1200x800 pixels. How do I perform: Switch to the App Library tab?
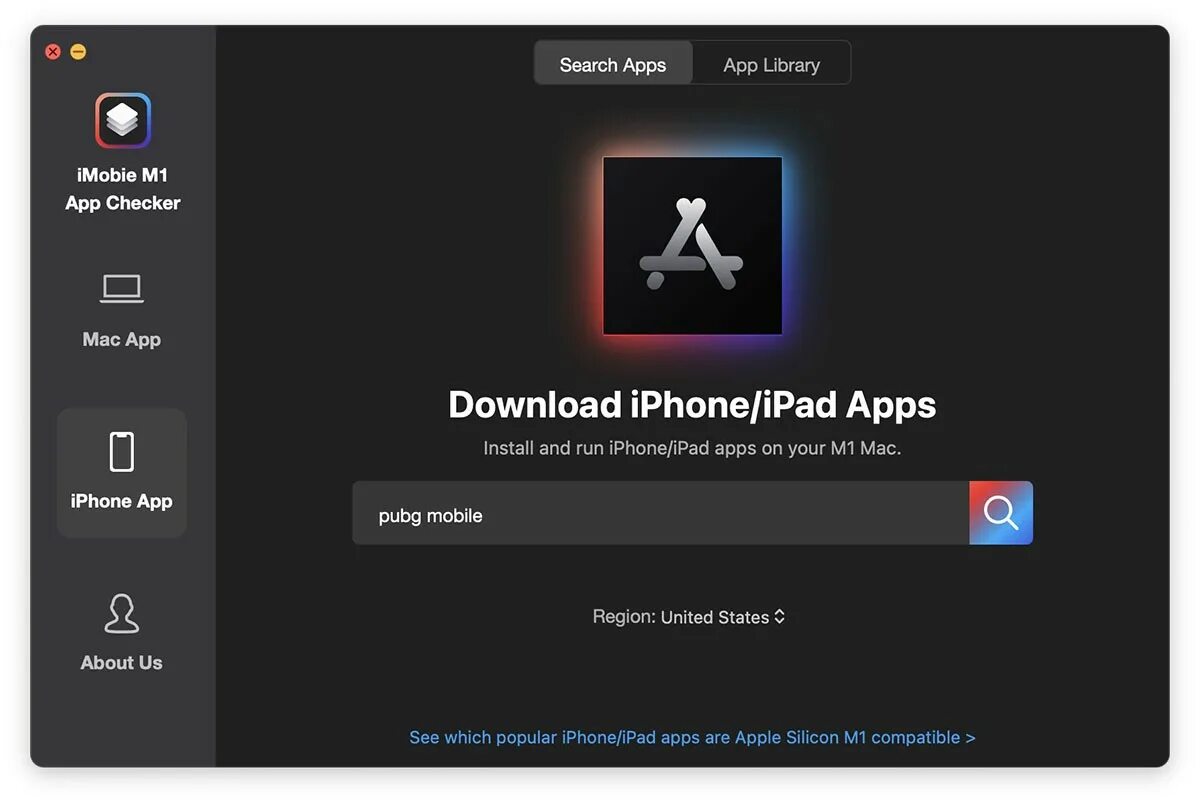tap(772, 64)
